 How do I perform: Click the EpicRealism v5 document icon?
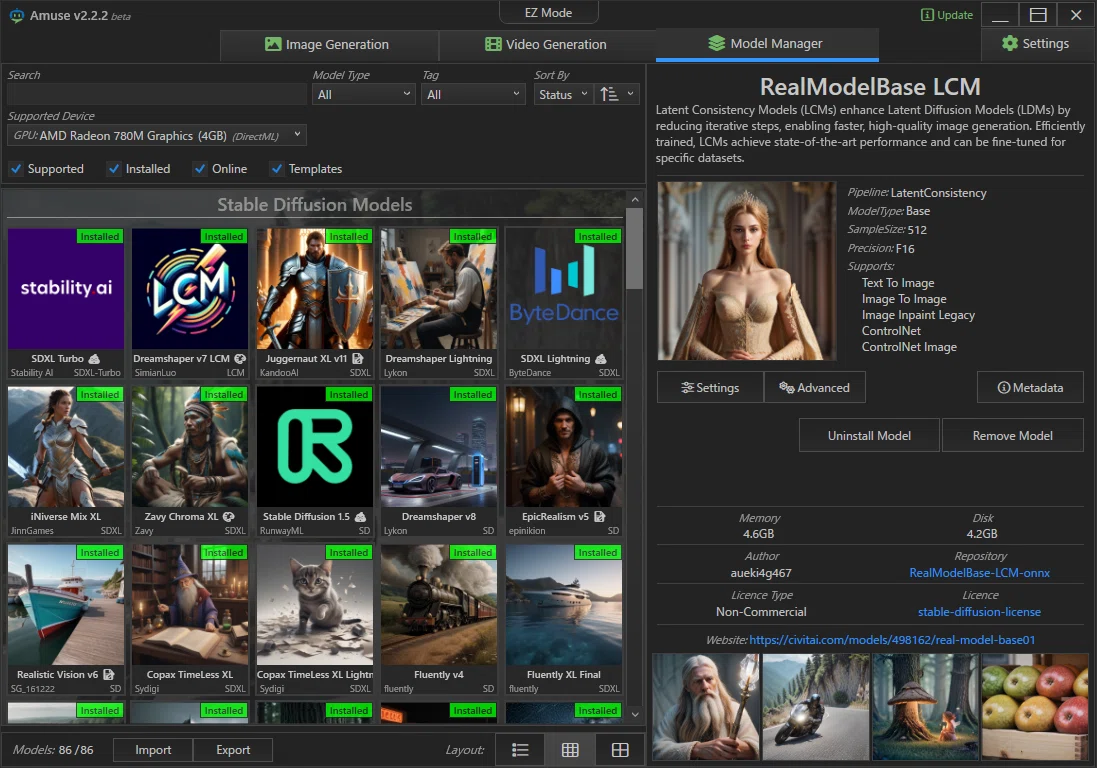600,517
